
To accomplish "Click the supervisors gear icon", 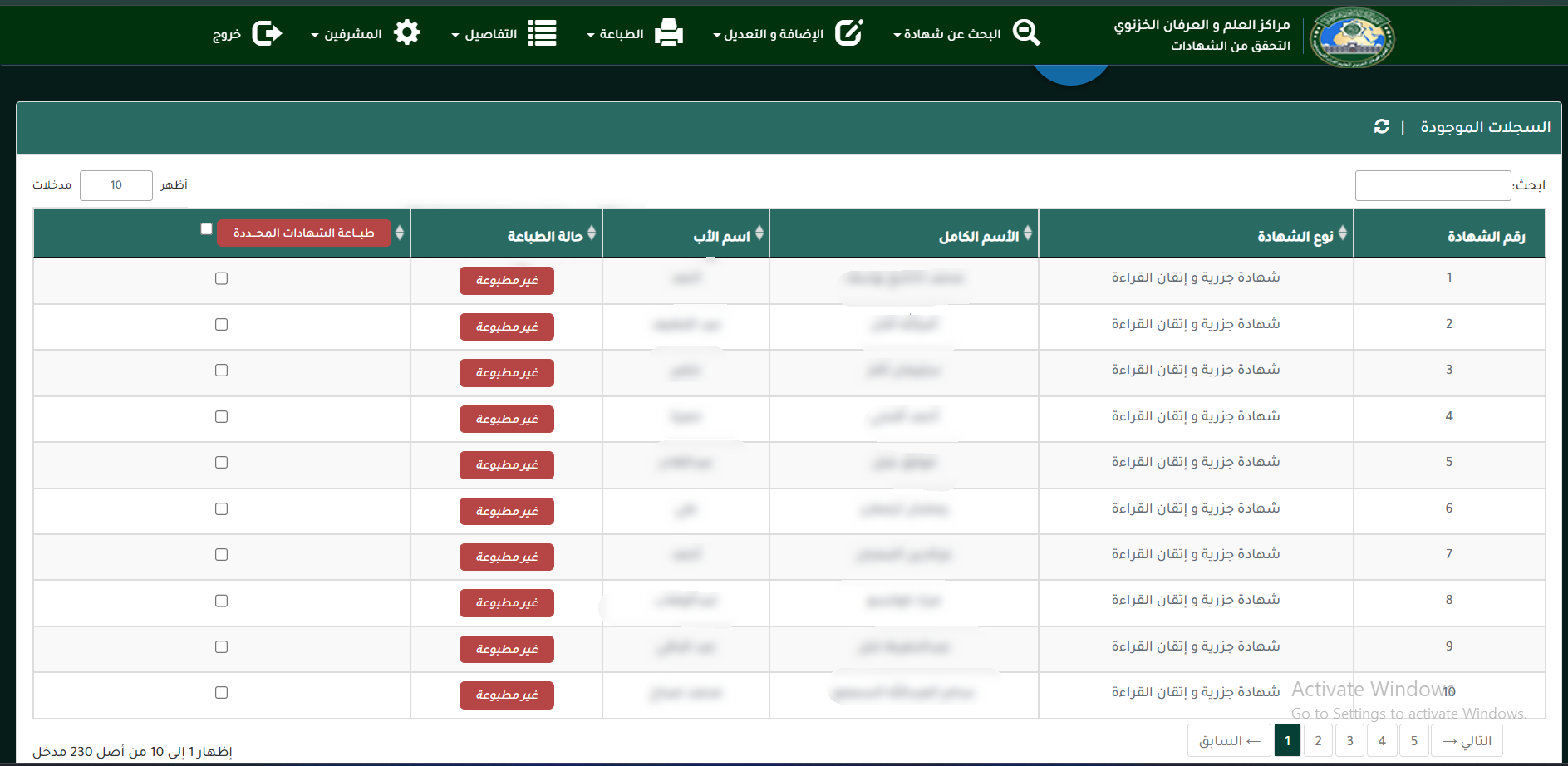I will pos(406,33).
